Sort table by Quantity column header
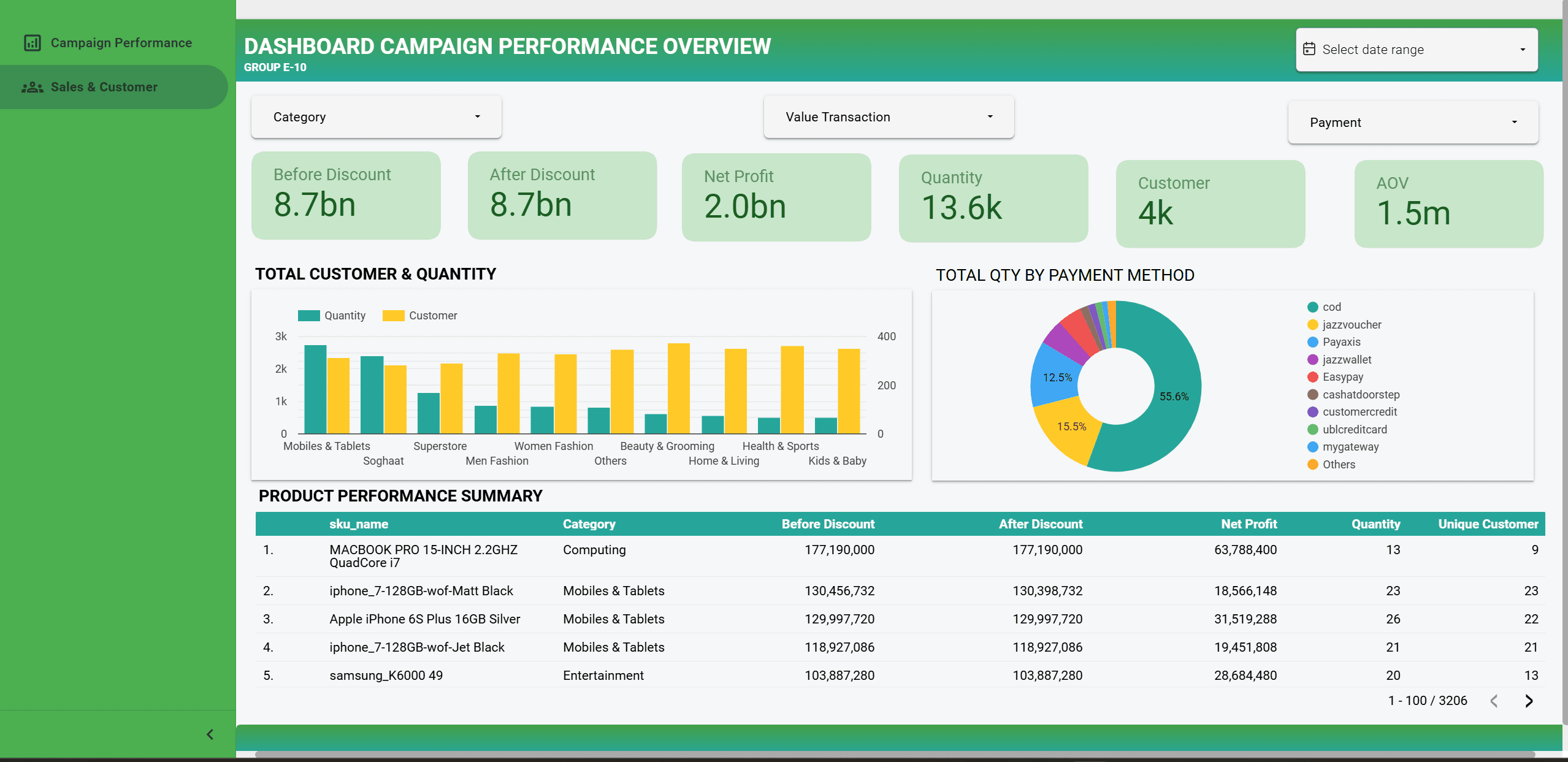 pyautogui.click(x=1375, y=524)
